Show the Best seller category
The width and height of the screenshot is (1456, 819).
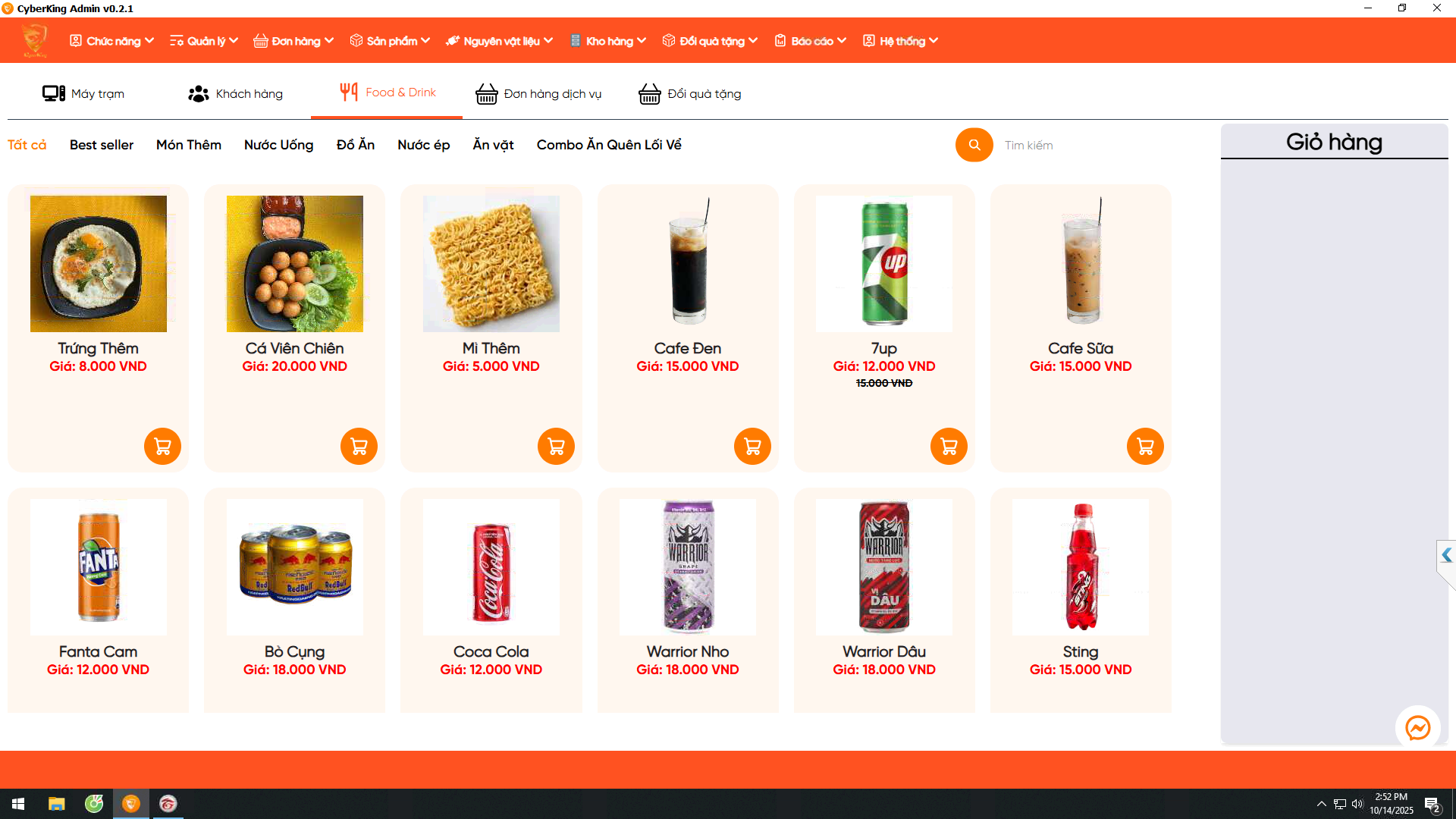pos(102,145)
